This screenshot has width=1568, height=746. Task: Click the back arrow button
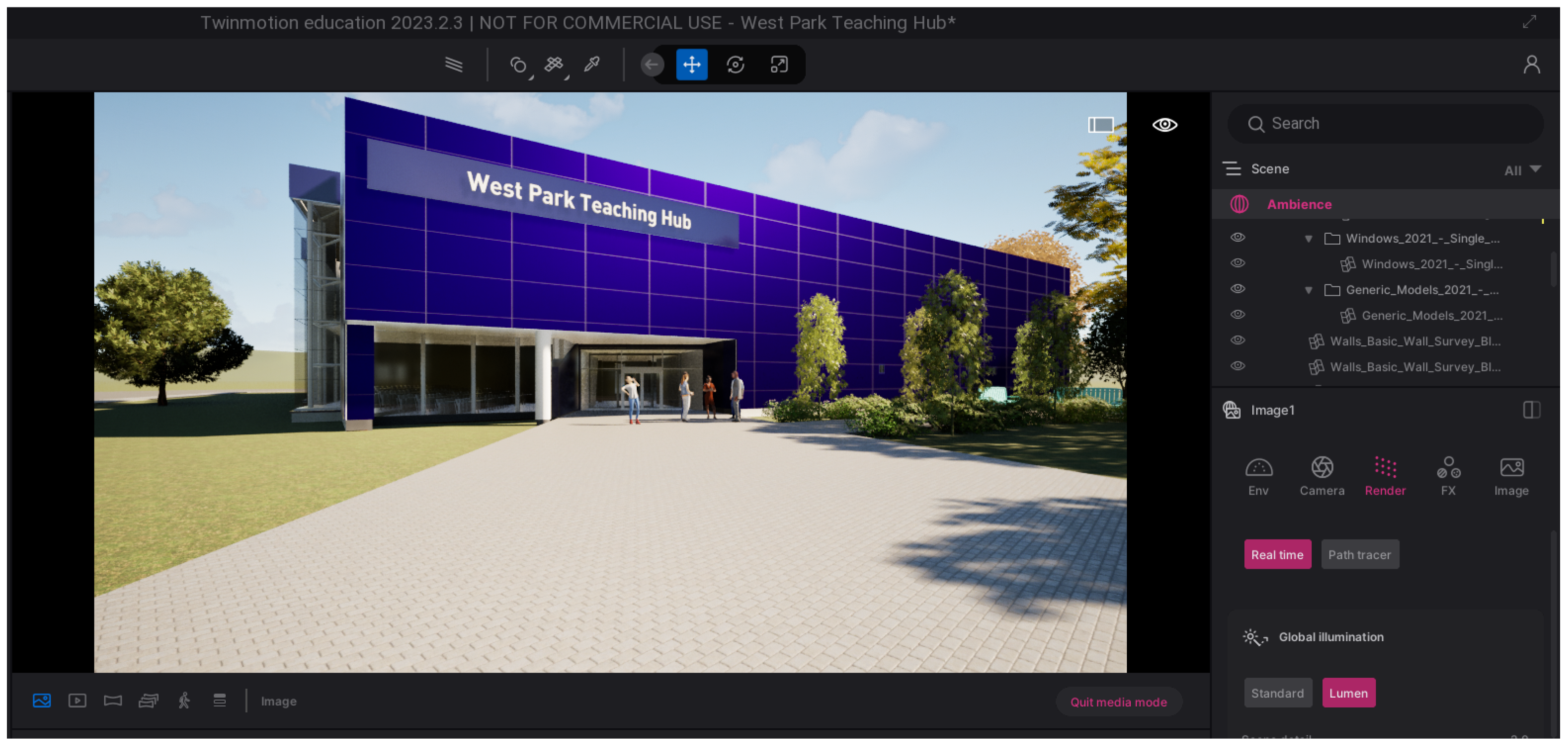point(652,65)
